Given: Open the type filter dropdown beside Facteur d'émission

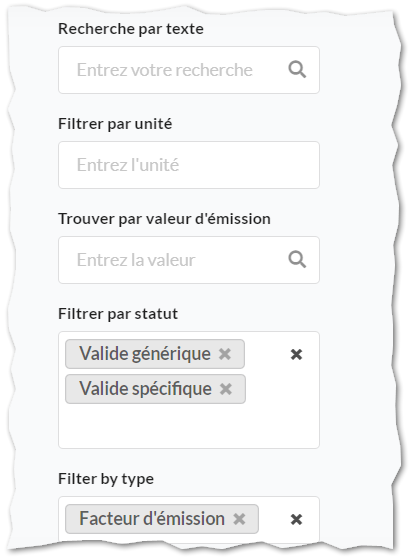Looking at the screenshot, I should pyautogui.click(x=274, y=519).
